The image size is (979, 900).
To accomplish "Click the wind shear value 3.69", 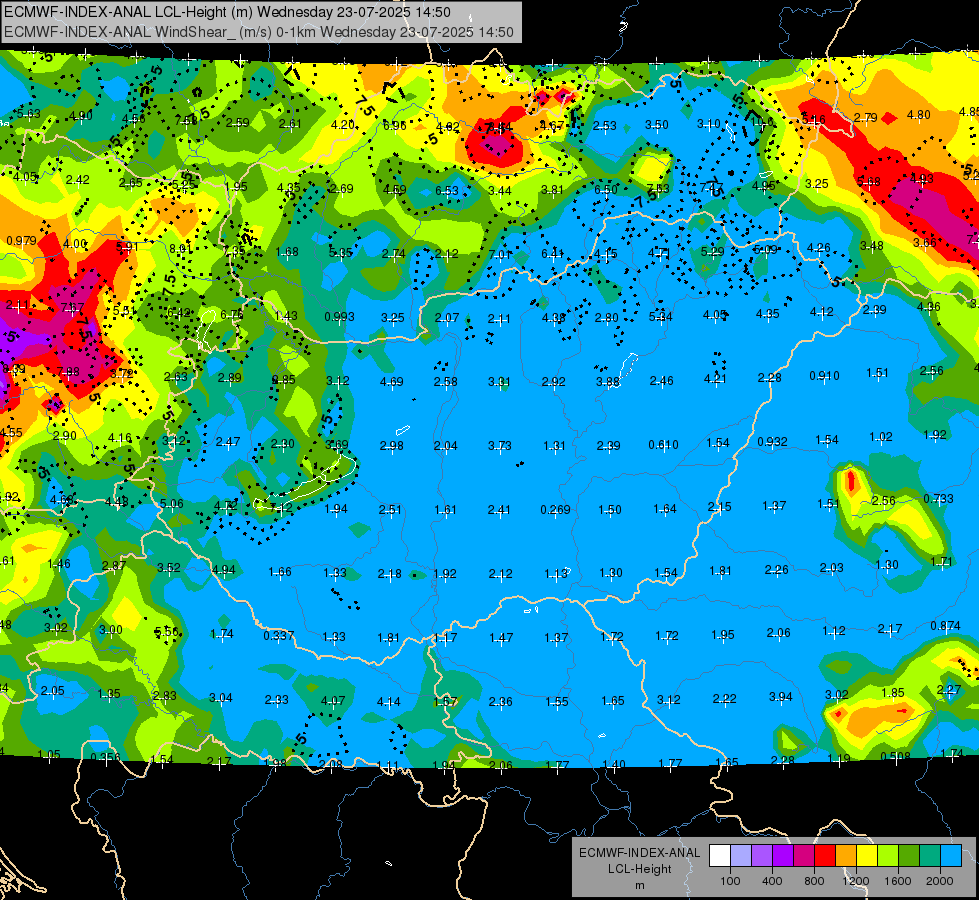I will pos(337,445).
